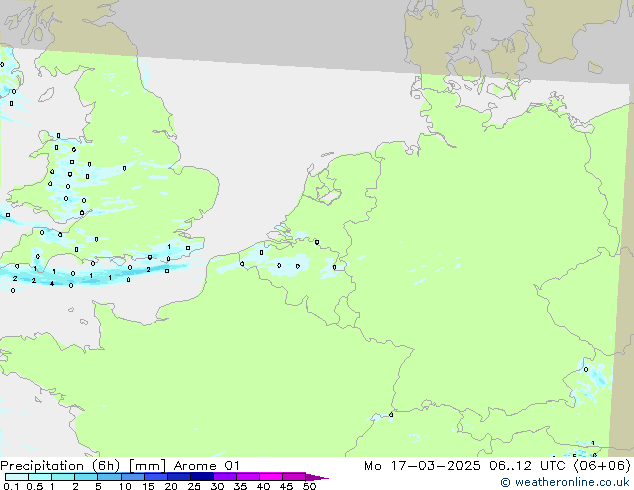Click the '20' legend scale label

point(171,486)
